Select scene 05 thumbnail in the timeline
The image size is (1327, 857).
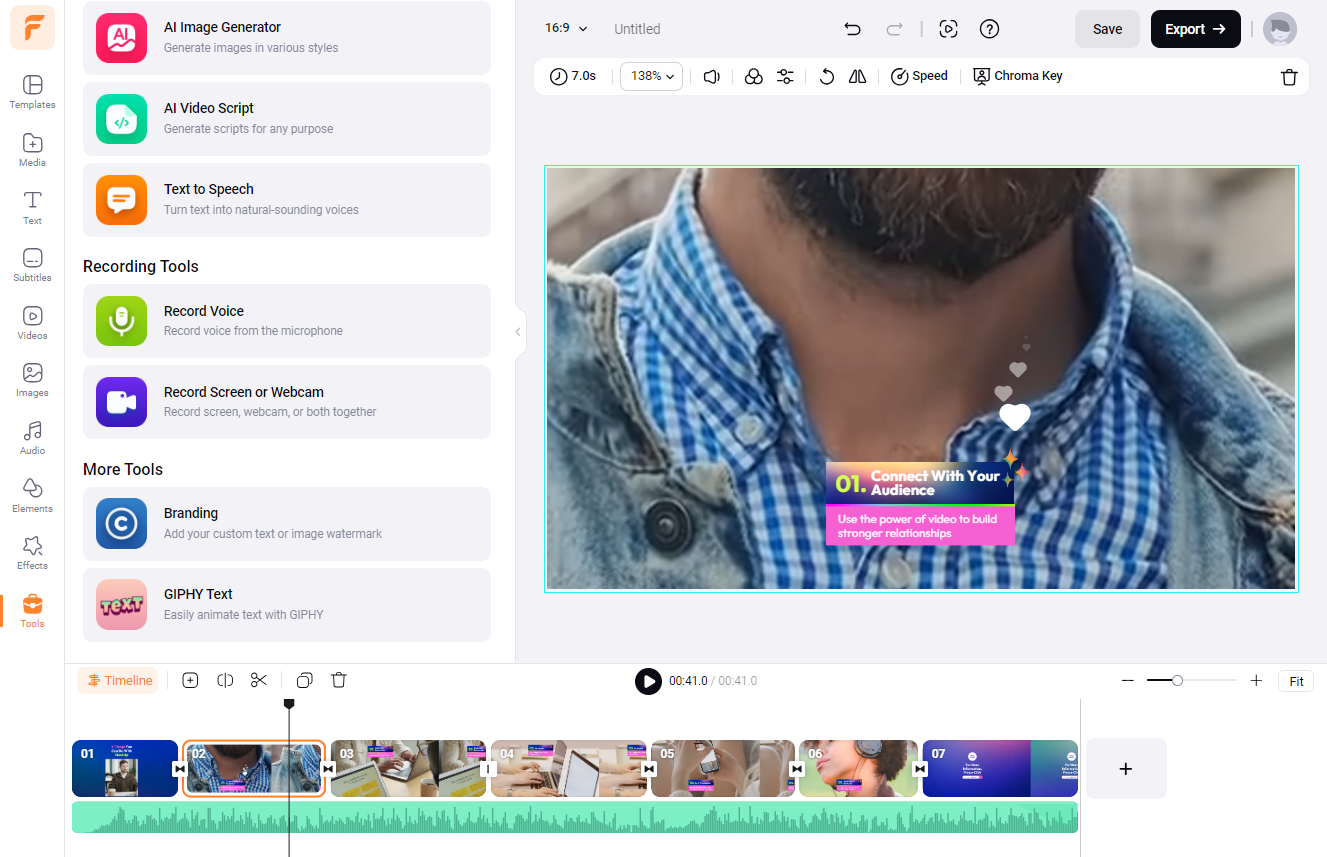coord(722,768)
